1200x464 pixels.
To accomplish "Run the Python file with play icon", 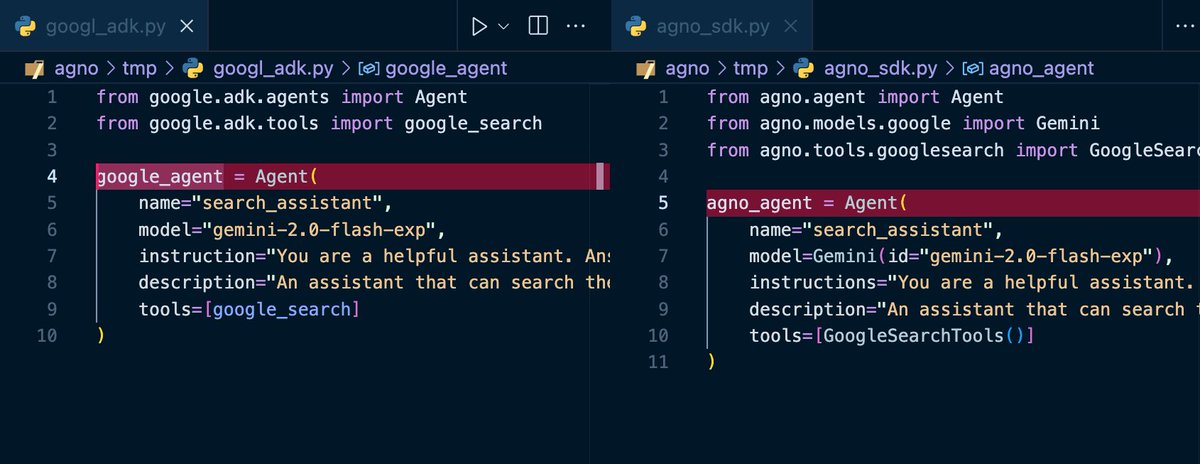I will (x=479, y=27).
